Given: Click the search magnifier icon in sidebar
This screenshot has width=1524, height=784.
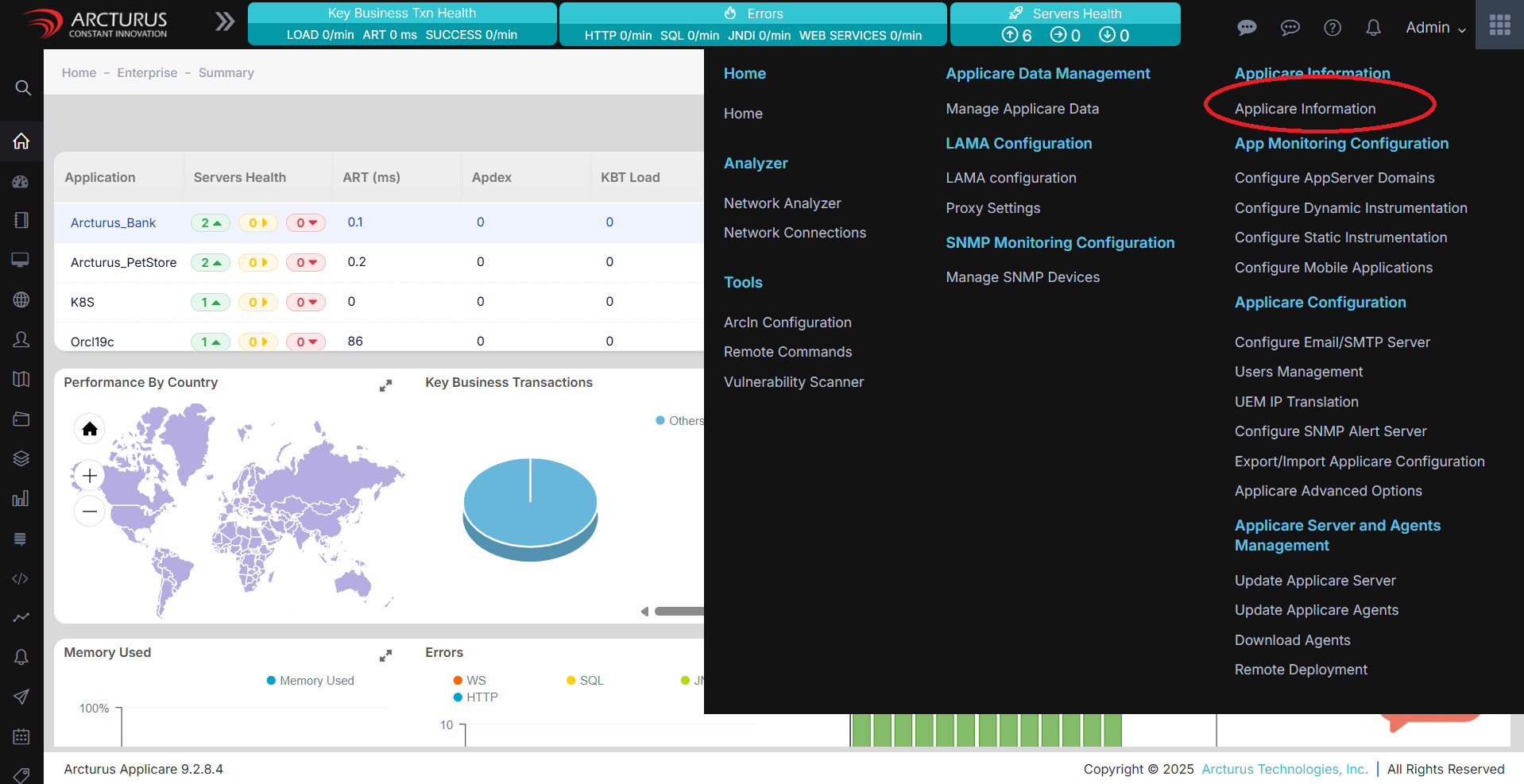Looking at the screenshot, I should click(x=23, y=88).
